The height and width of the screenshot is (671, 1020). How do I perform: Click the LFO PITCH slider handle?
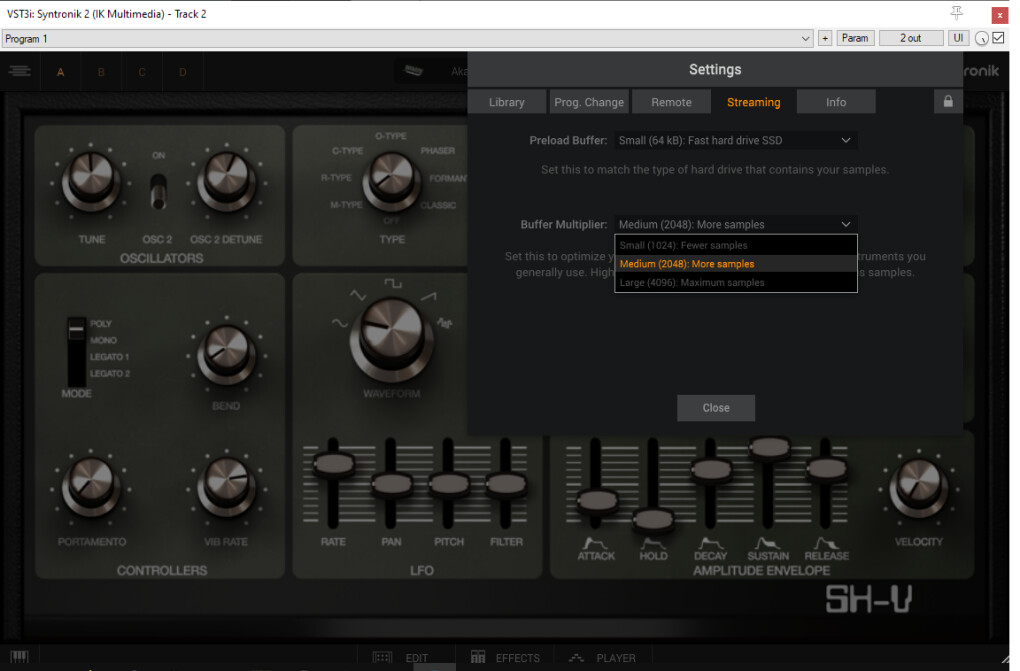pos(449,484)
